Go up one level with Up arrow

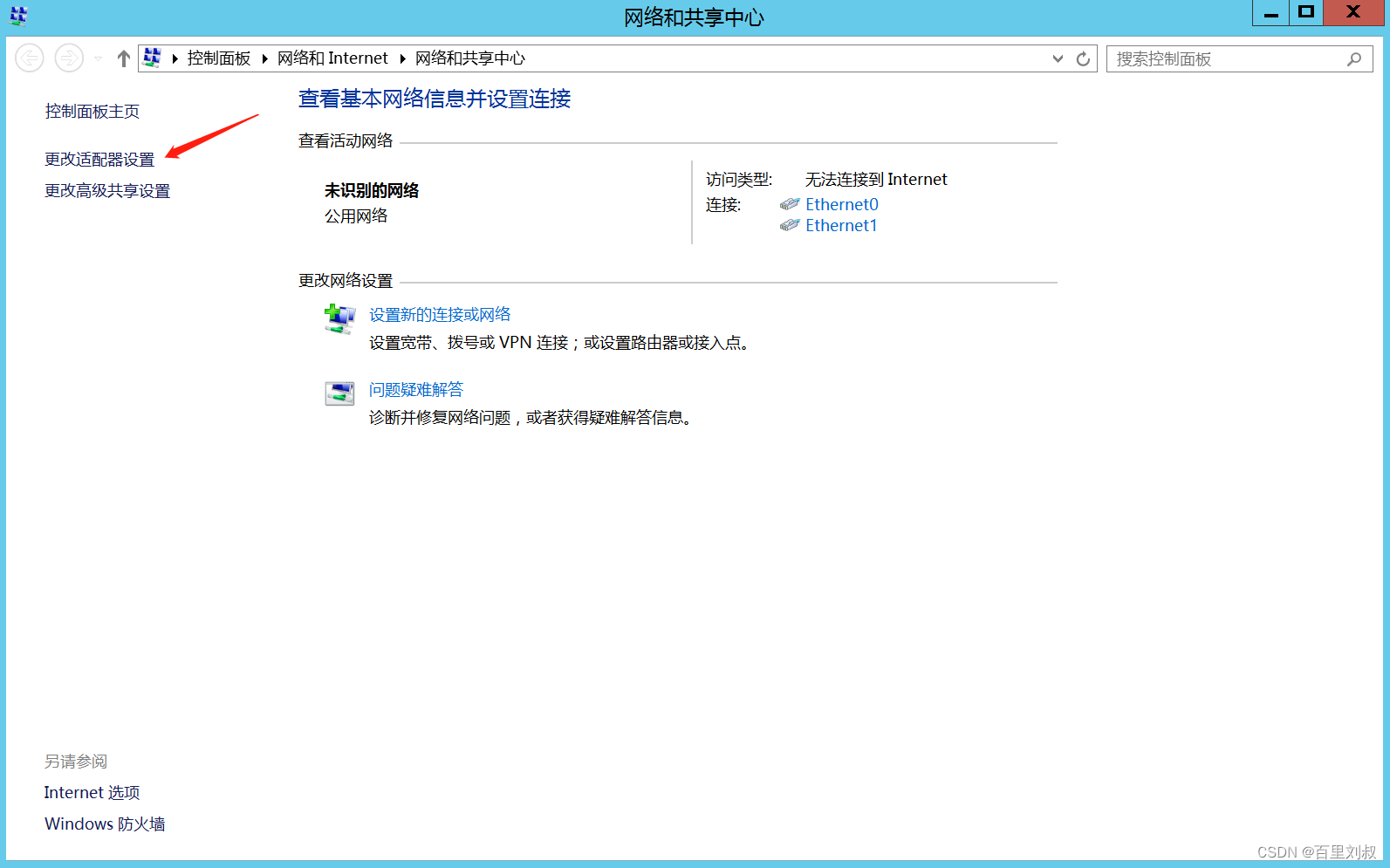124,58
